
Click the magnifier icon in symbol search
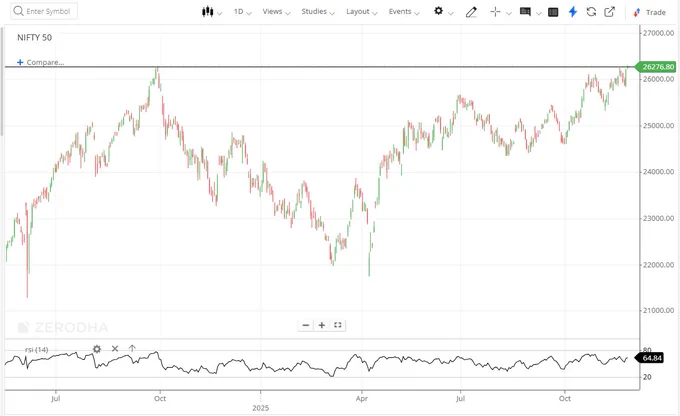click(x=18, y=11)
